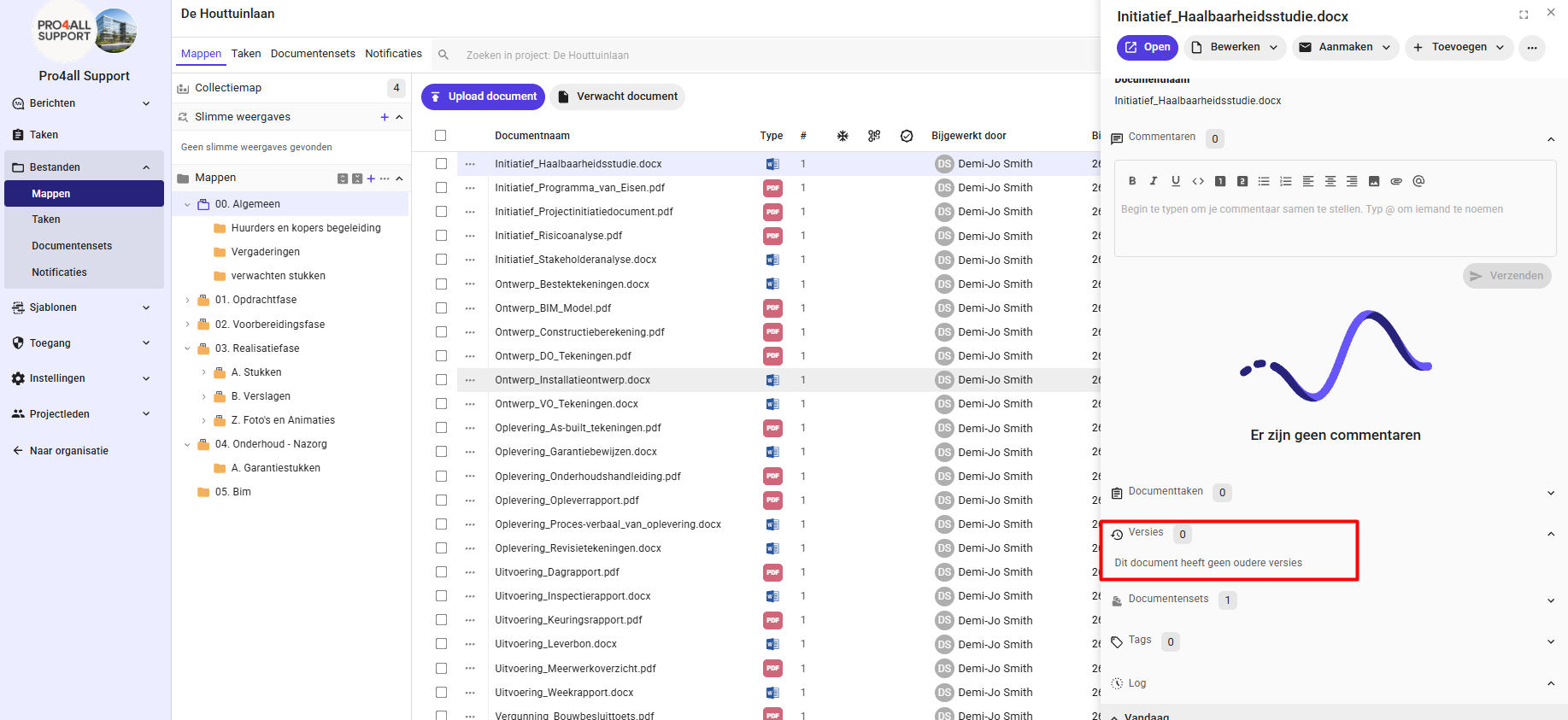Expand the B. Verslagen subfolder
Image resolution: width=1568 pixels, height=720 pixels.
tap(203, 396)
